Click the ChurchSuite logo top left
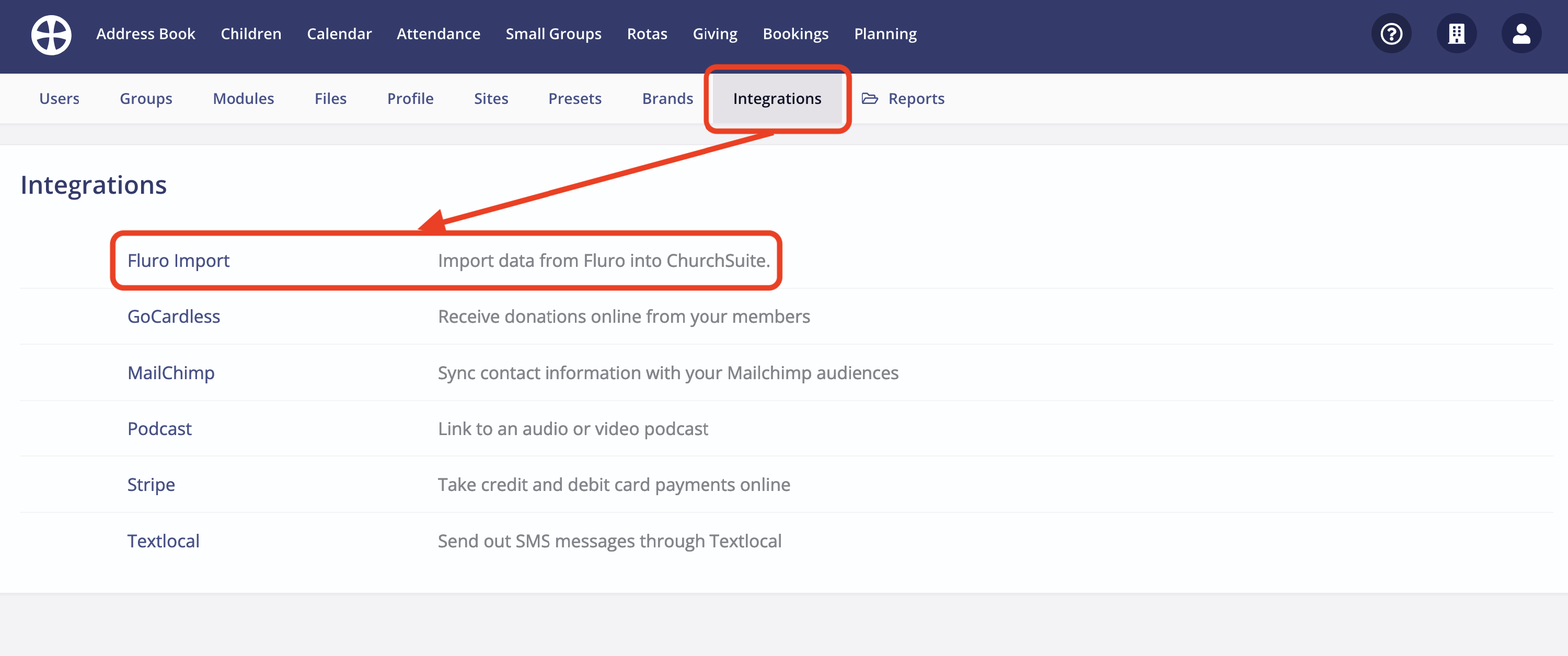This screenshot has width=1568, height=656. click(51, 34)
